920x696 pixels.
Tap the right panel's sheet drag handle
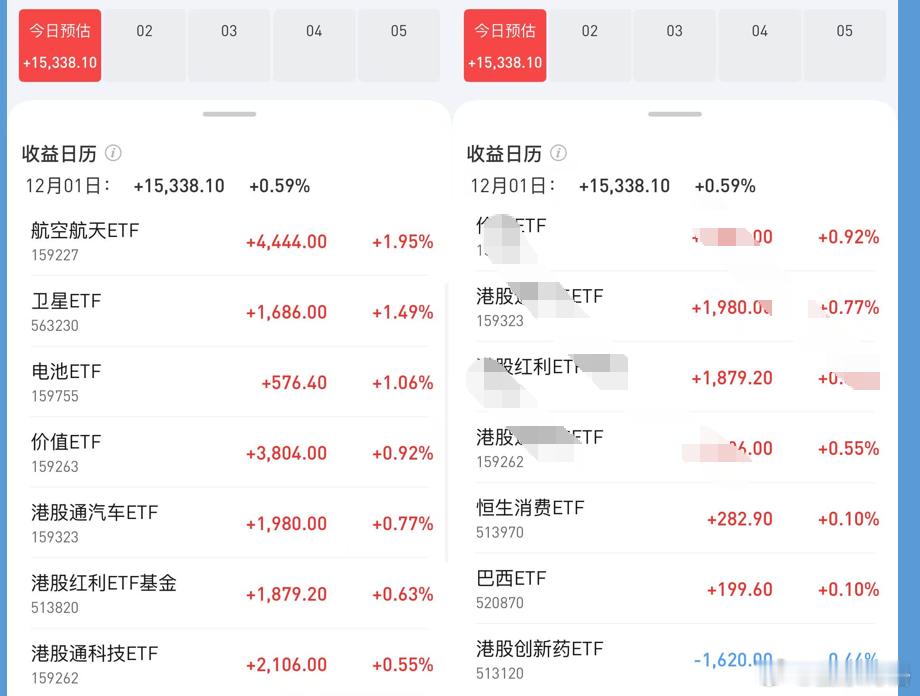tap(674, 114)
